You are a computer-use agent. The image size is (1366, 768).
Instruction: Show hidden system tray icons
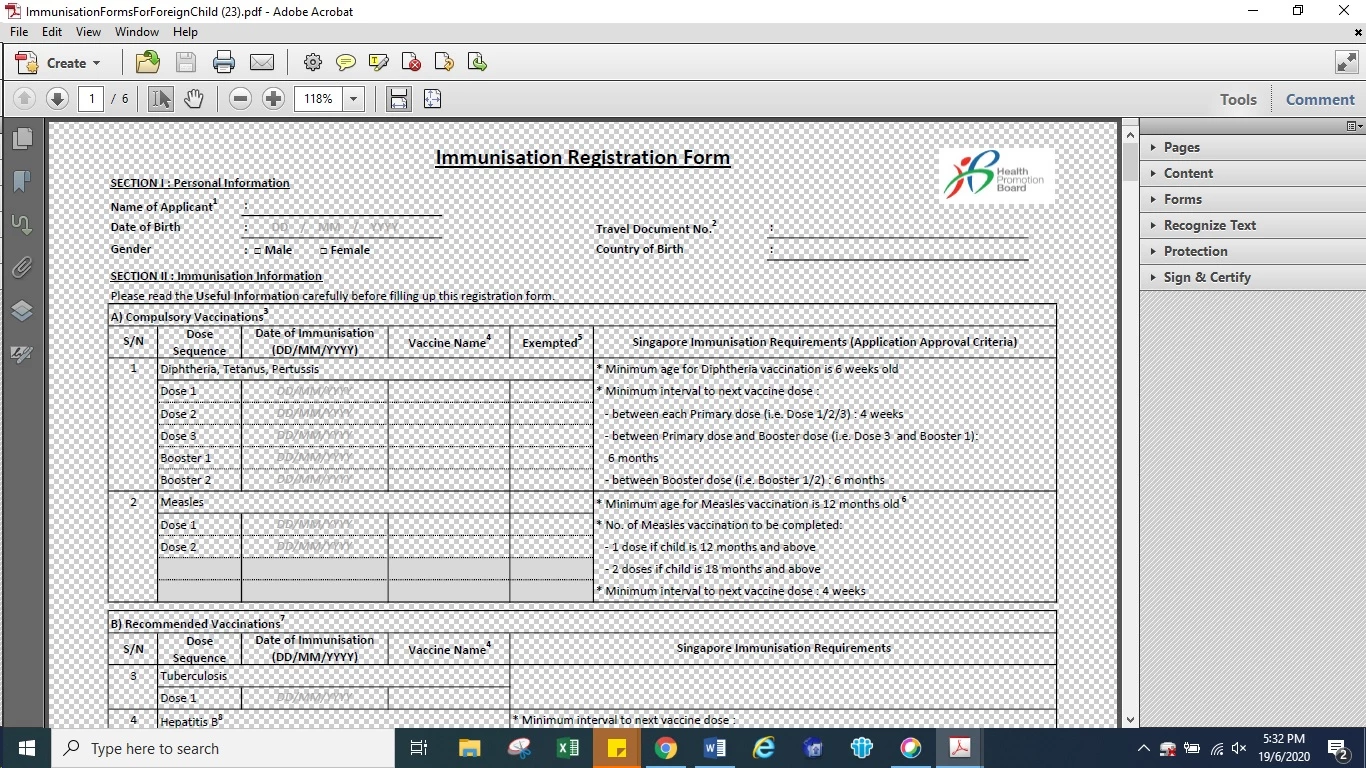1144,748
